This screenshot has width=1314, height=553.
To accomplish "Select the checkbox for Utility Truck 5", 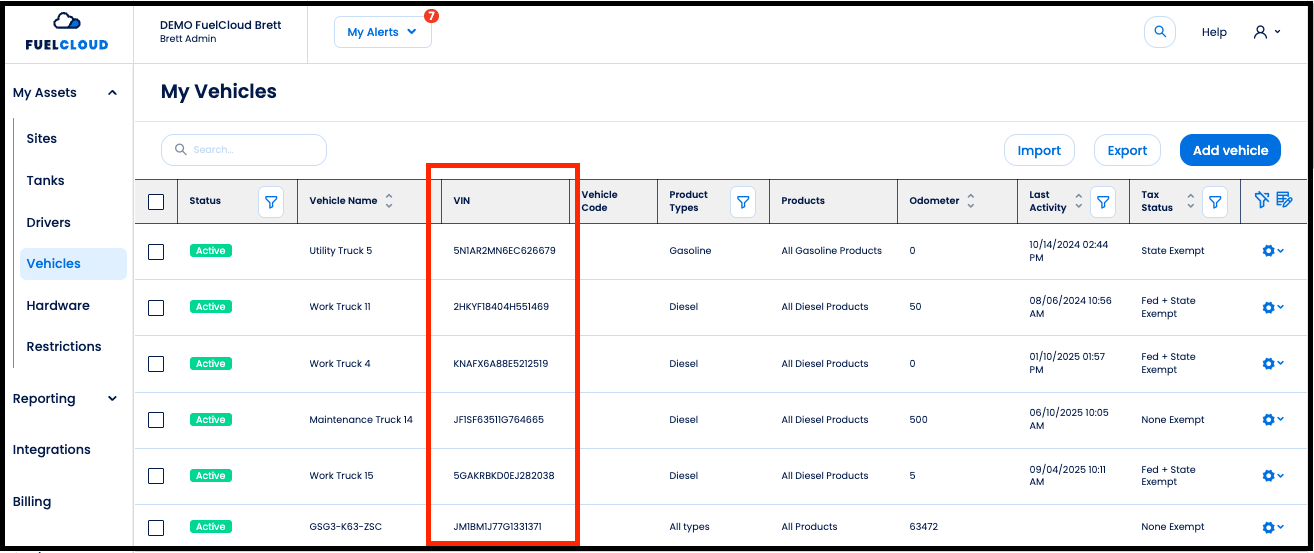I will coord(156,252).
